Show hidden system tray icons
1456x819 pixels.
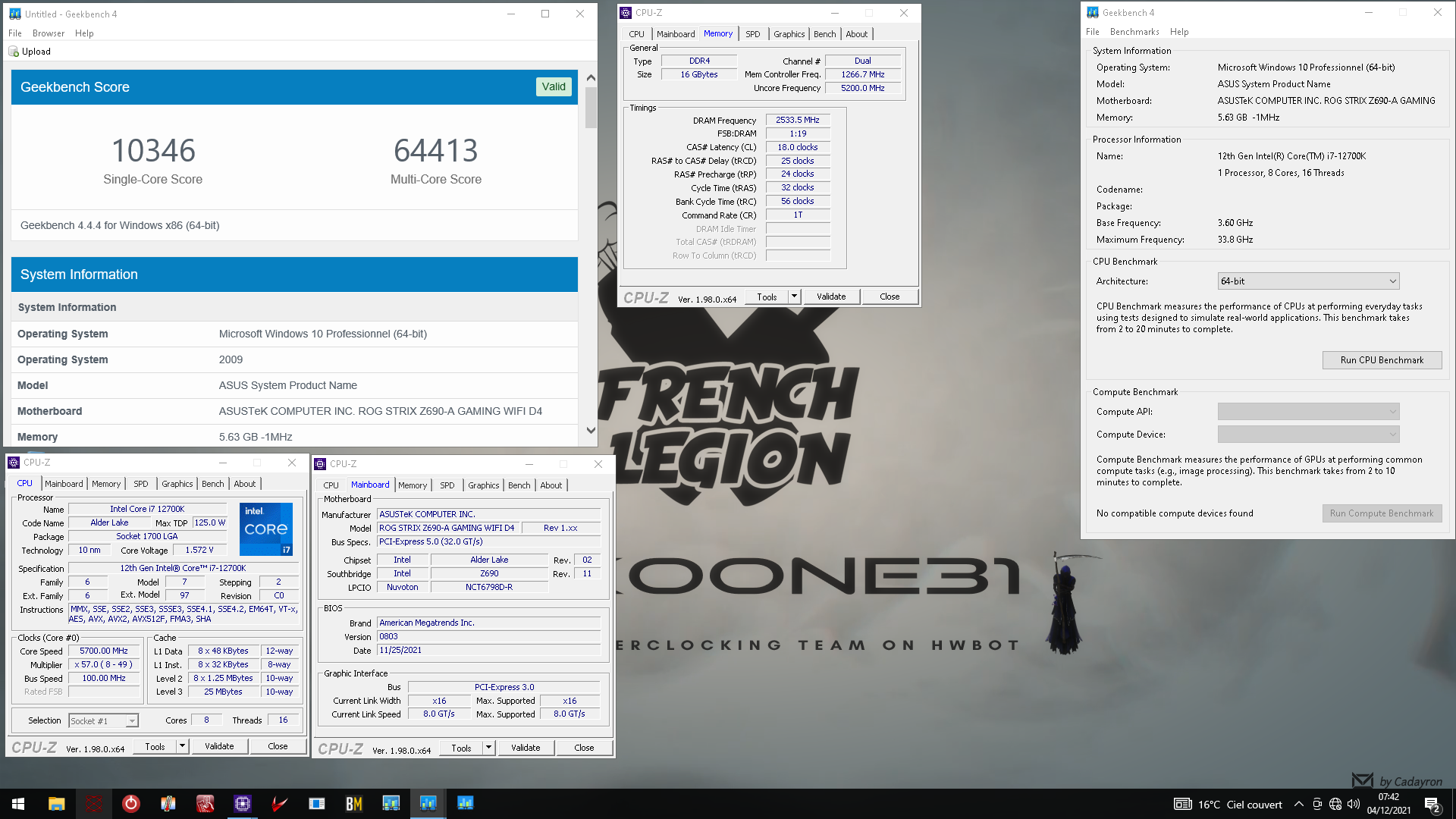point(1299,804)
